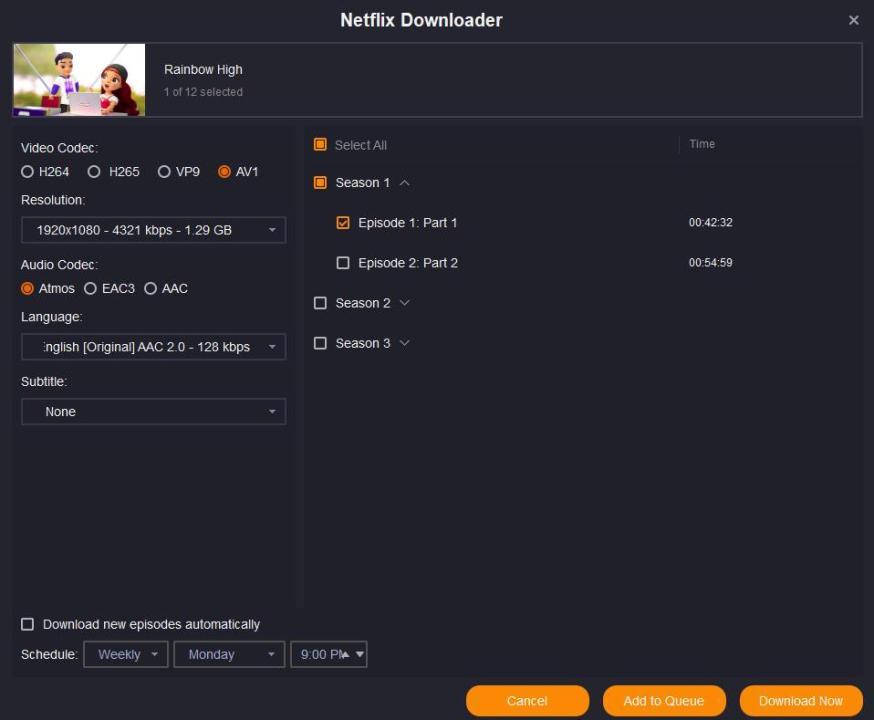
Task: Enable Download new episodes automatically
Action: (x=28, y=625)
